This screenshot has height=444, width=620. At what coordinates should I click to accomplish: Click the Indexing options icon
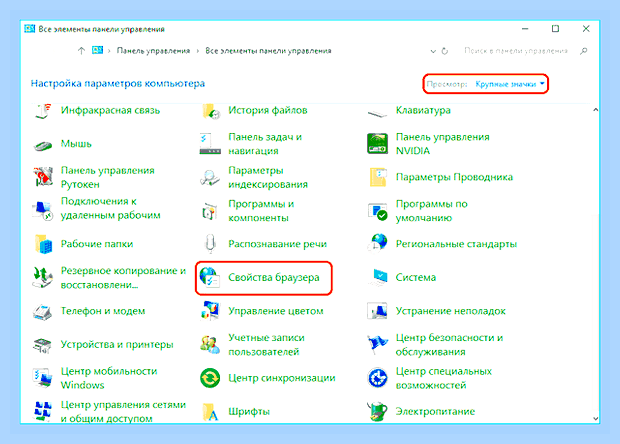210,177
